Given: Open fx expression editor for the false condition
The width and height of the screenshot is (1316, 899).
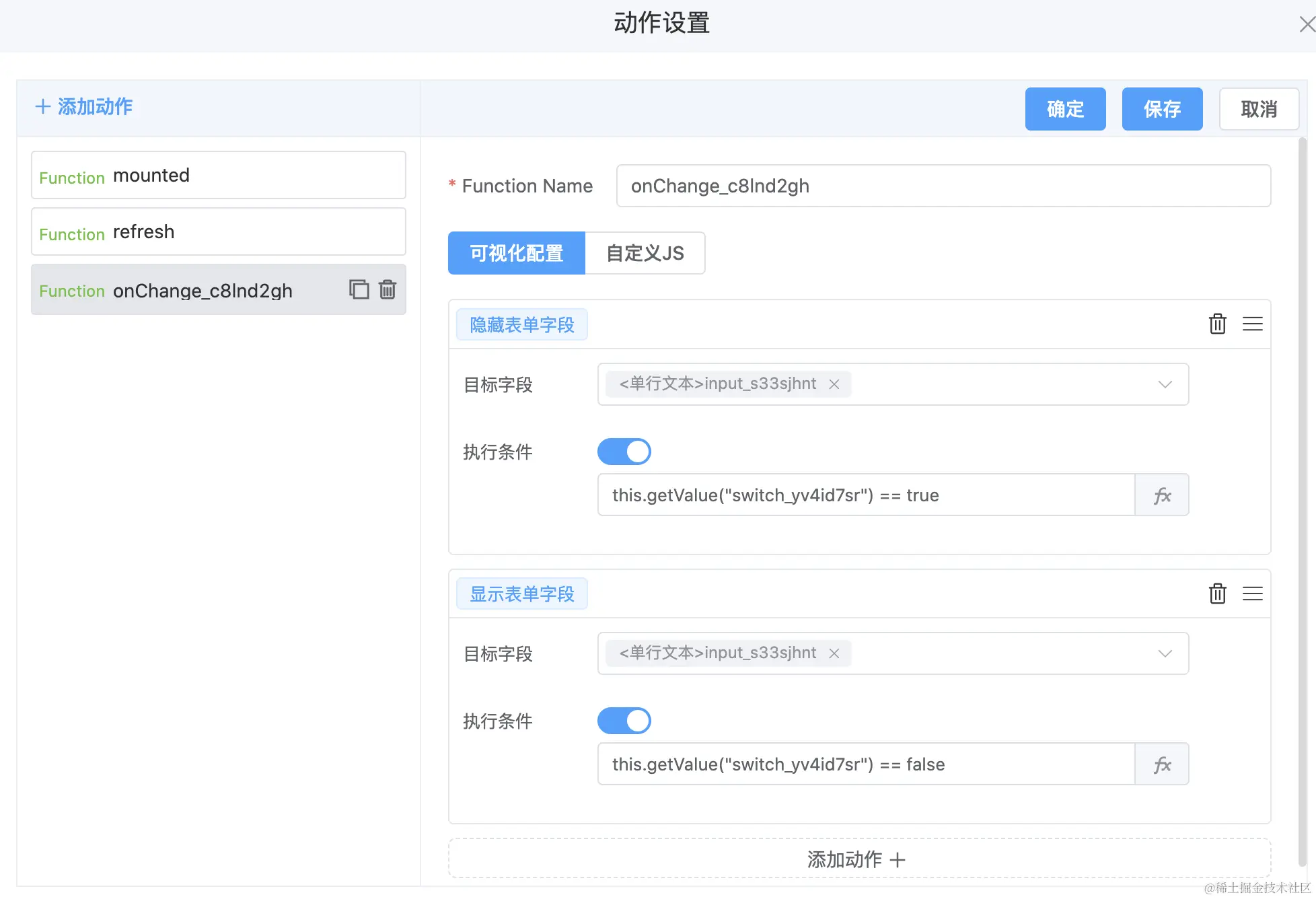Looking at the screenshot, I should (x=1162, y=764).
